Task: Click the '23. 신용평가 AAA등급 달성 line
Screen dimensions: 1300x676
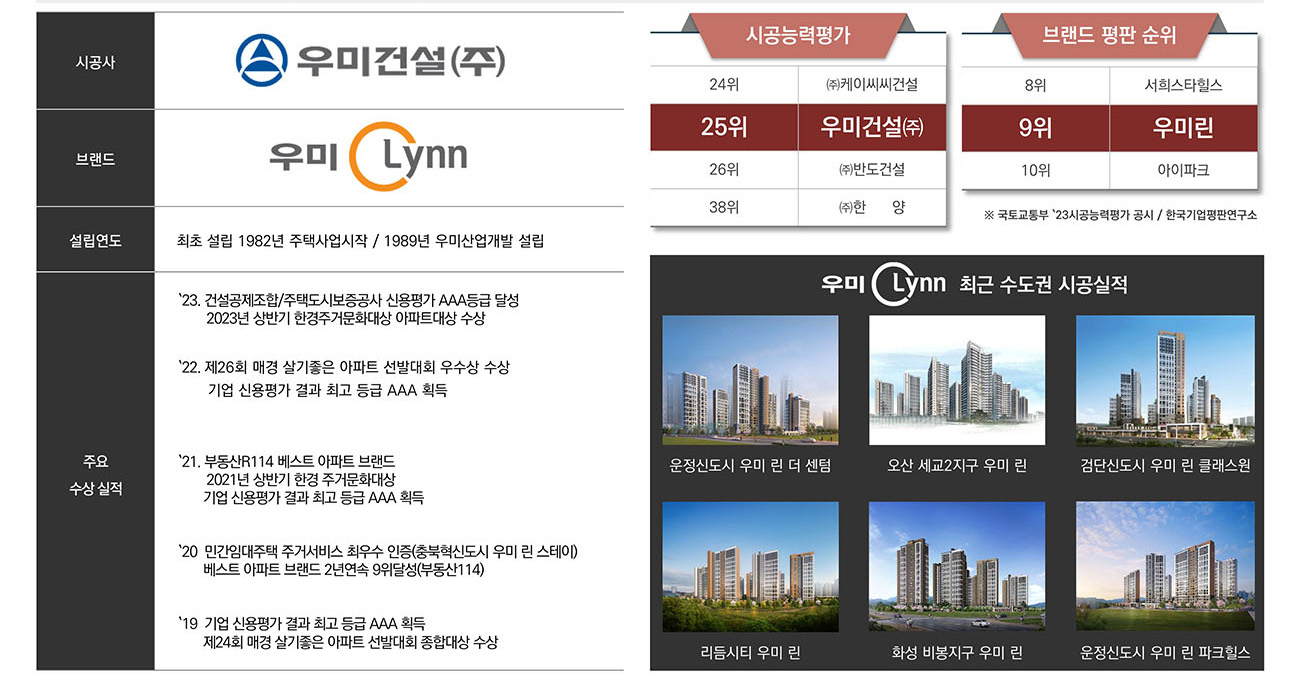Action: 349,300
